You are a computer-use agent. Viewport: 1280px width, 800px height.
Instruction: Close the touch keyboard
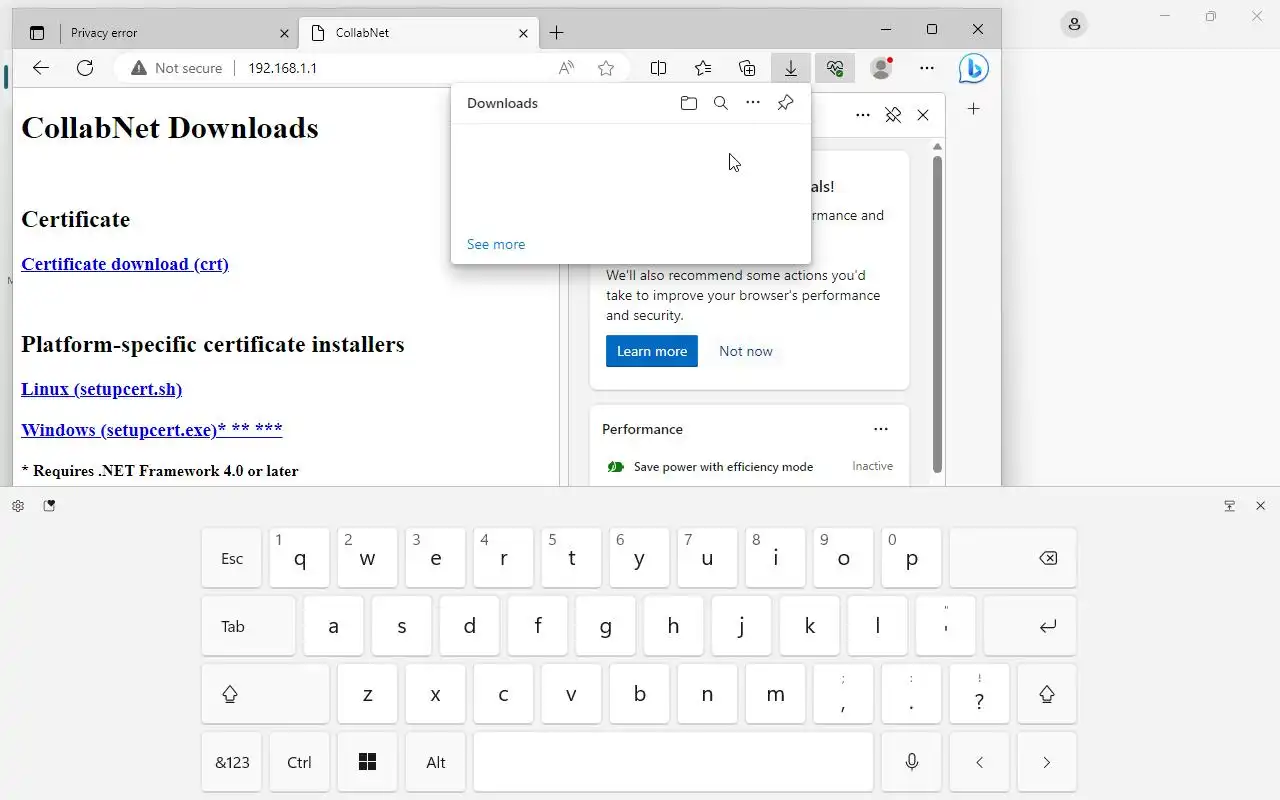[x=1260, y=506]
